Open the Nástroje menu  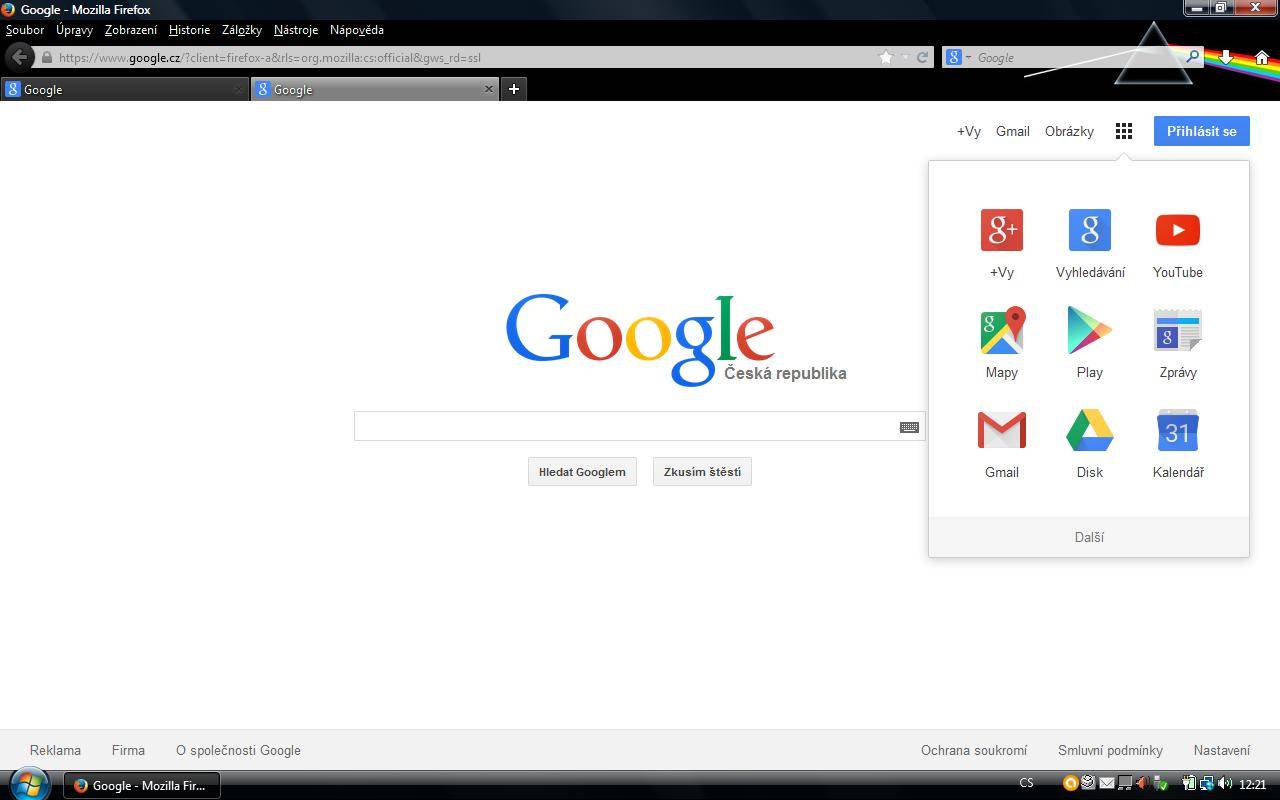[x=296, y=30]
